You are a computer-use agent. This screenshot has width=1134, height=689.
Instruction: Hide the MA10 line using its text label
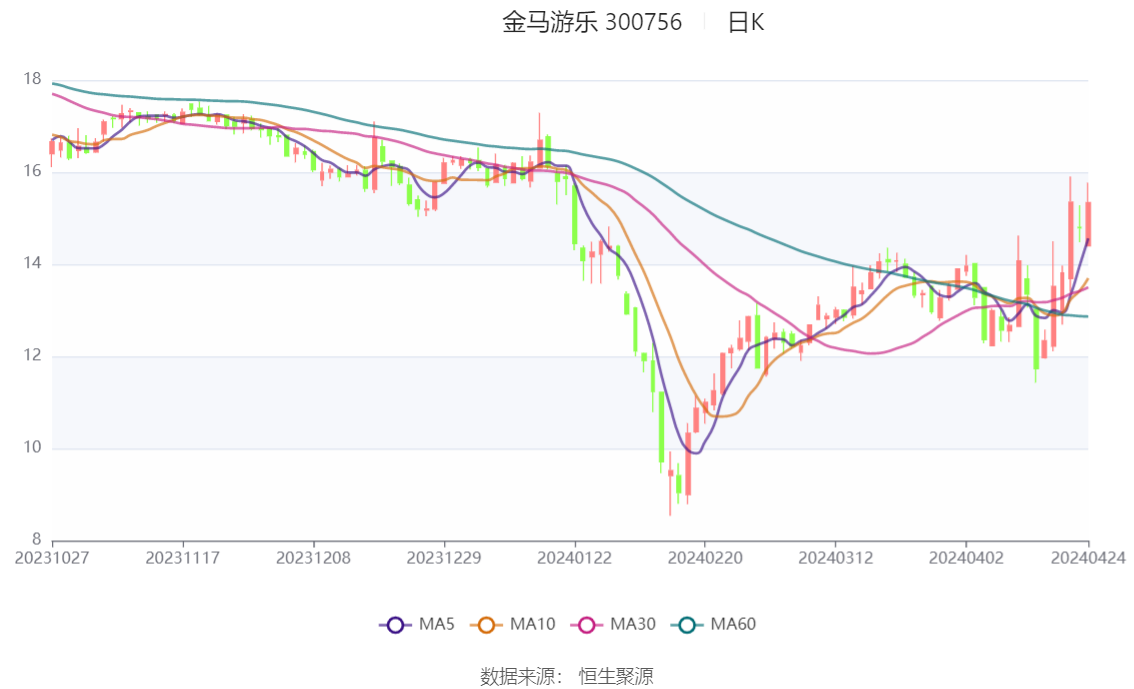pos(532,625)
